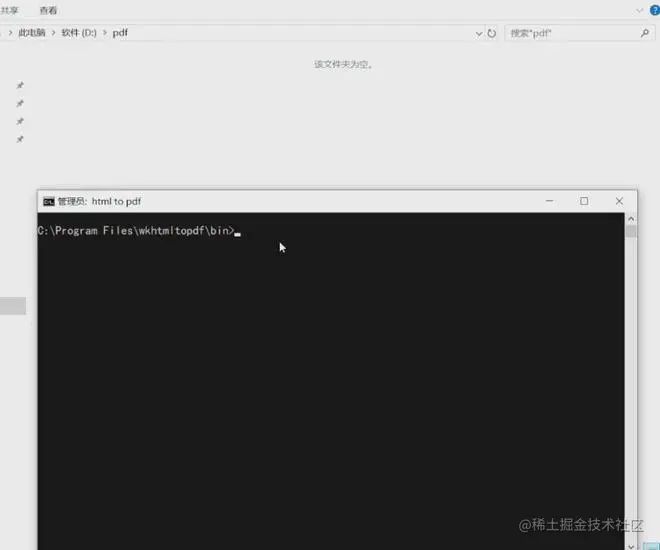Expand the chevron after 此电脑 breadcrumb
660x550 pixels.
53,33
